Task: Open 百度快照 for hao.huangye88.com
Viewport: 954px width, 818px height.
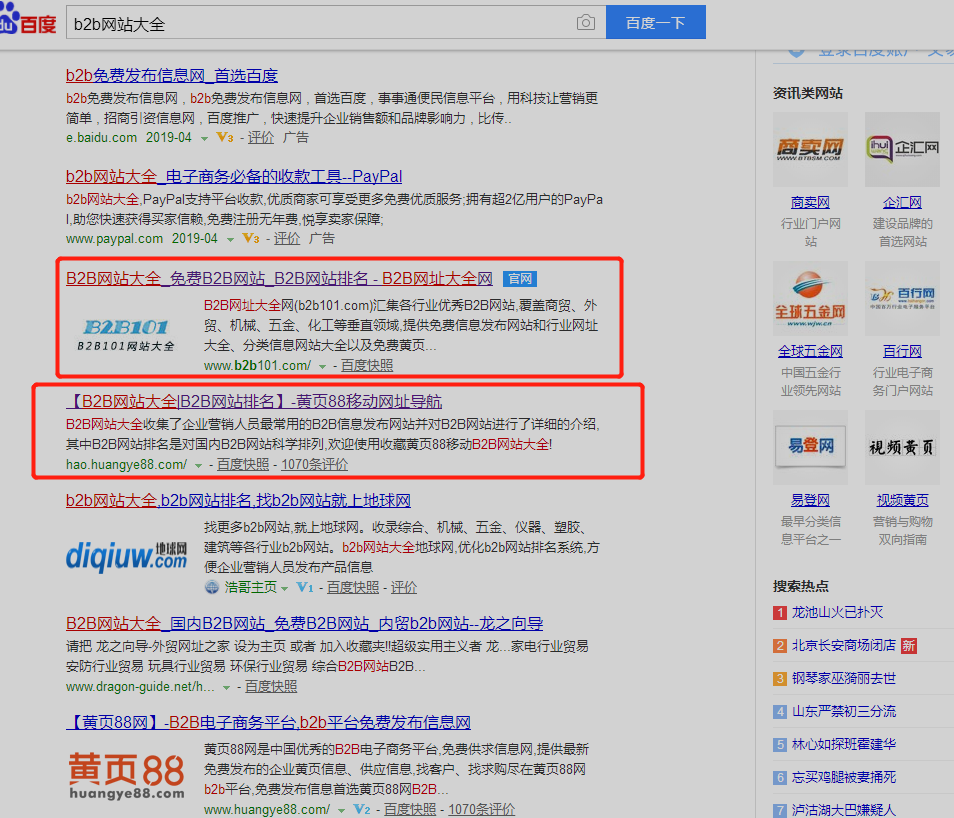Action: pyautogui.click(x=243, y=464)
